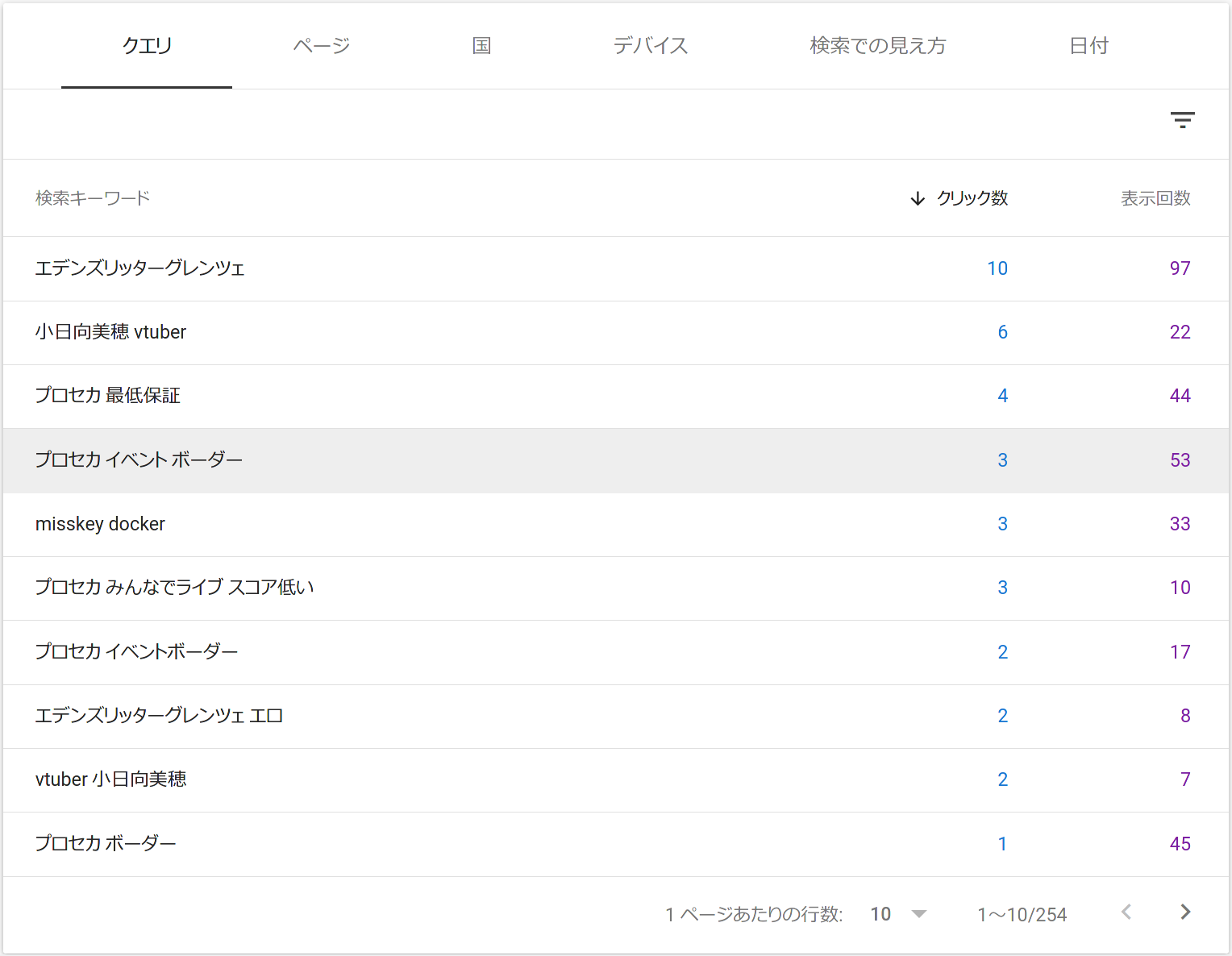Screen dimensions: 1232x956
Task: Select query プロセカ イベント ボーダー with spaces
Action: pyautogui.click(x=616, y=460)
